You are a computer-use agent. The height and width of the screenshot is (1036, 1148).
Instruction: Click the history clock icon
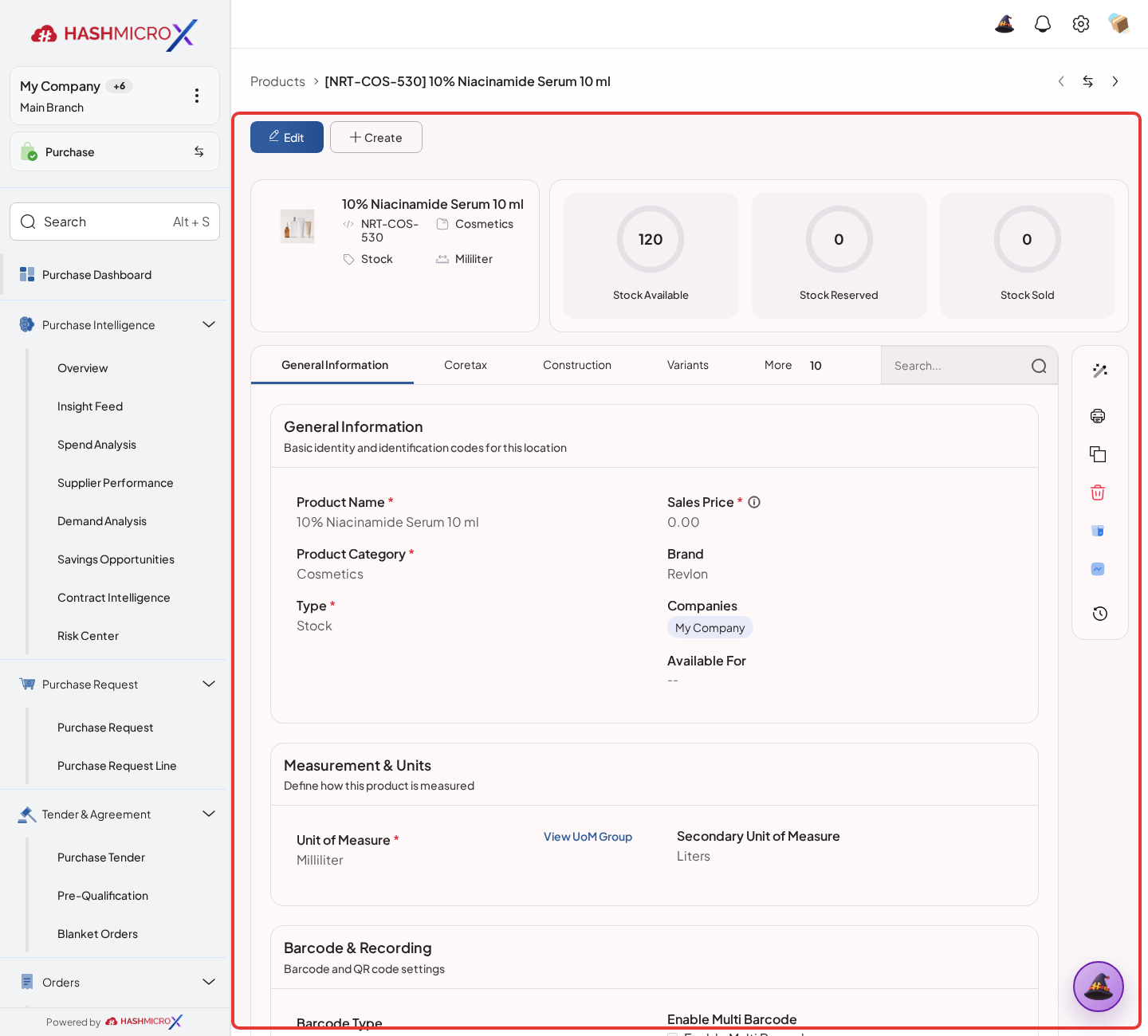tap(1100, 614)
